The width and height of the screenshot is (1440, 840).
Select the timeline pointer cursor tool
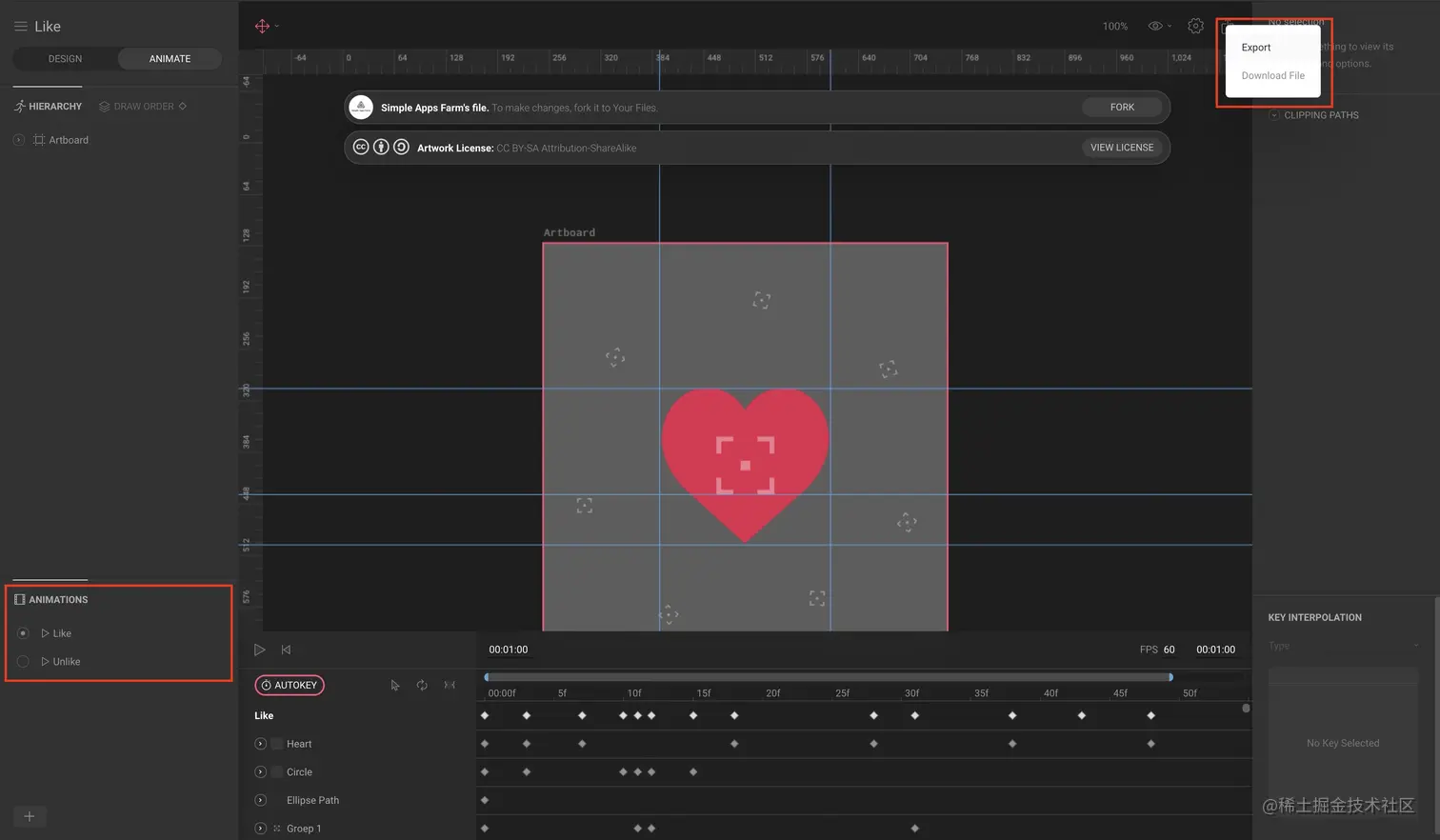pyautogui.click(x=395, y=685)
